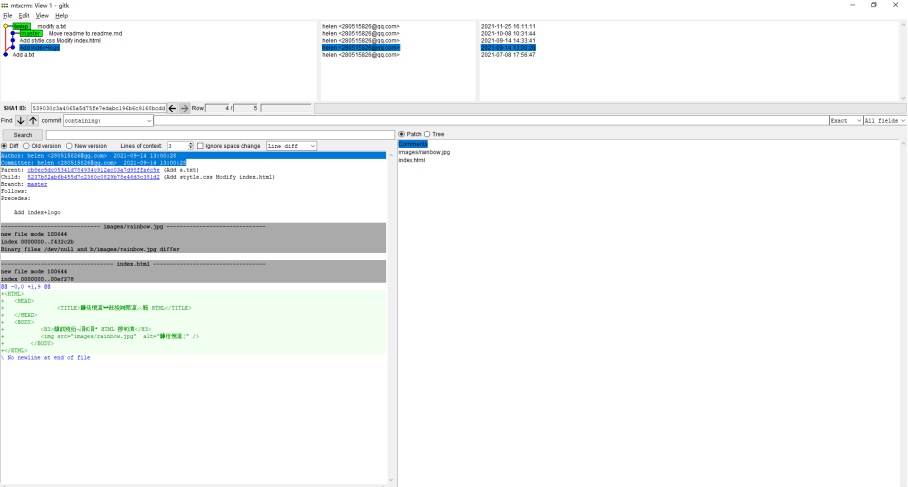The width and height of the screenshot is (908, 487).
Task: Go back with the left arrow beside SHA1 ID
Action: click(x=173, y=108)
